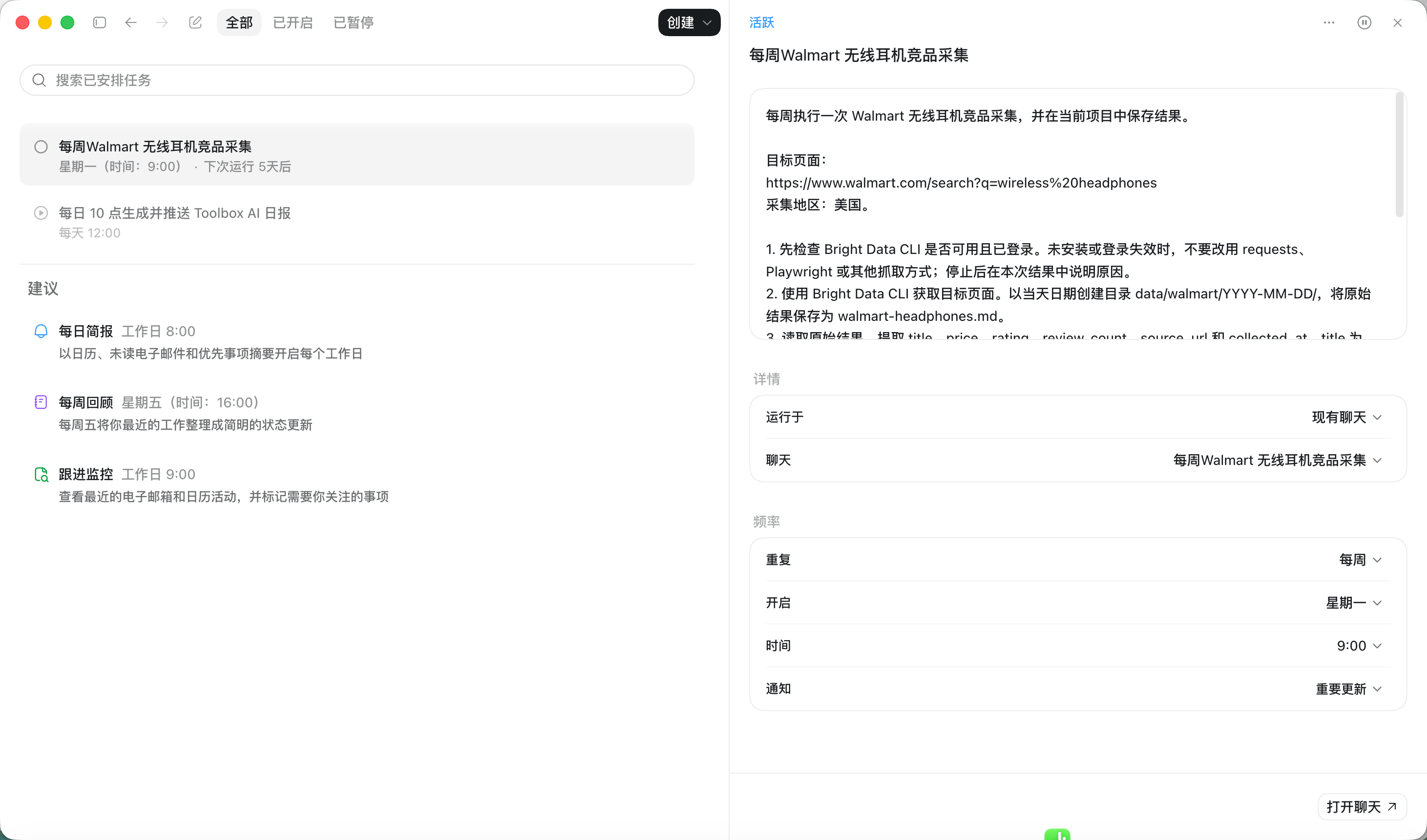Focus the 搜索已安排任务 search field
Image resolution: width=1427 pixels, height=840 pixels.
pos(357,80)
